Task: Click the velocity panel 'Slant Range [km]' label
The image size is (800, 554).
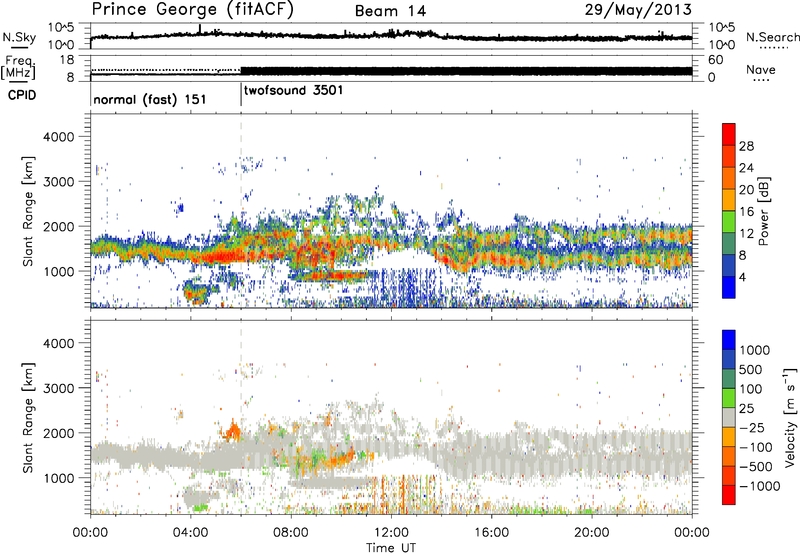Action: coord(28,417)
